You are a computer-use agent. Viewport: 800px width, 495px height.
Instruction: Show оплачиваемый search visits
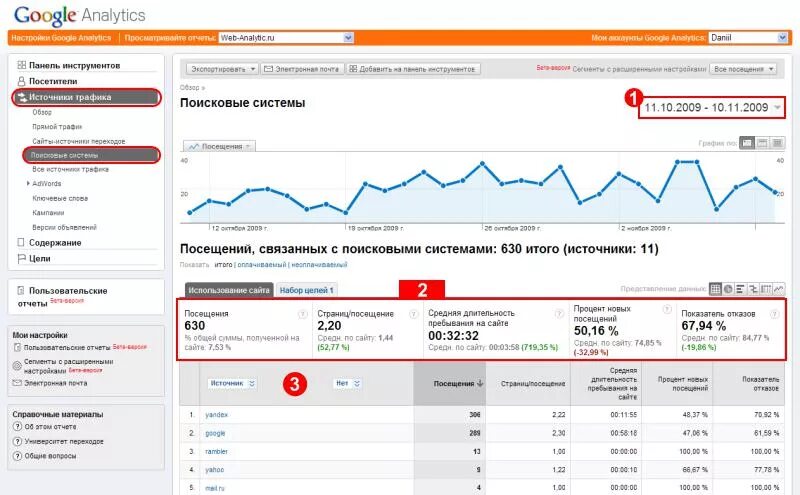(x=262, y=265)
